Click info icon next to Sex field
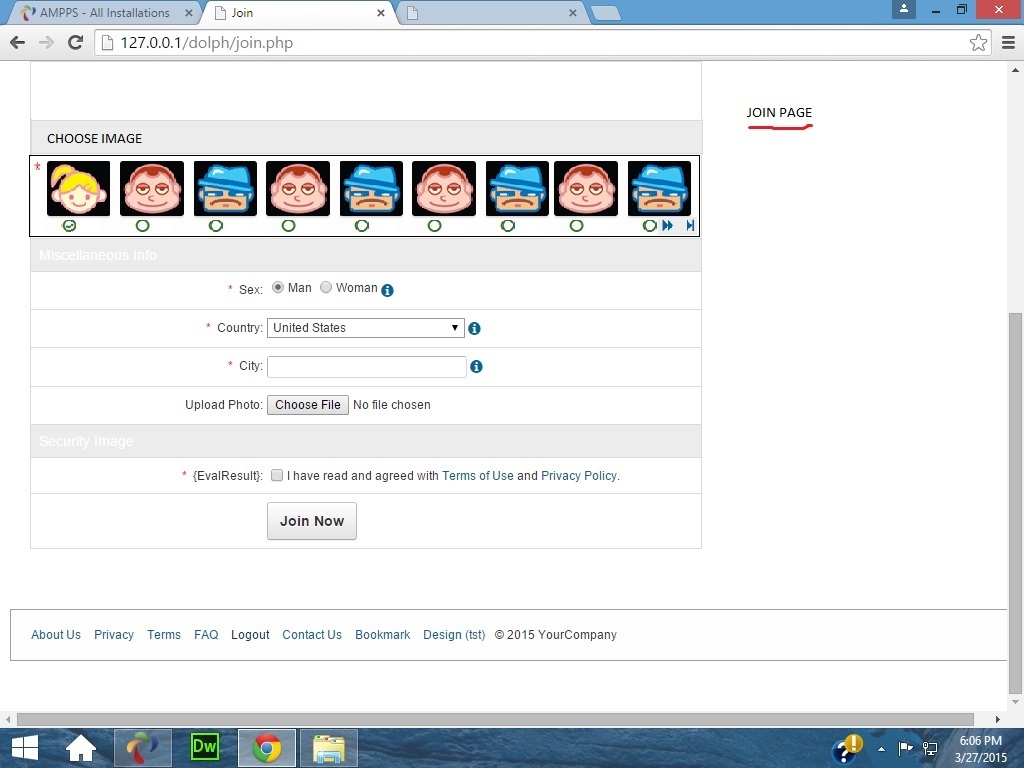Viewport: 1024px width, 768px height. [x=387, y=290]
